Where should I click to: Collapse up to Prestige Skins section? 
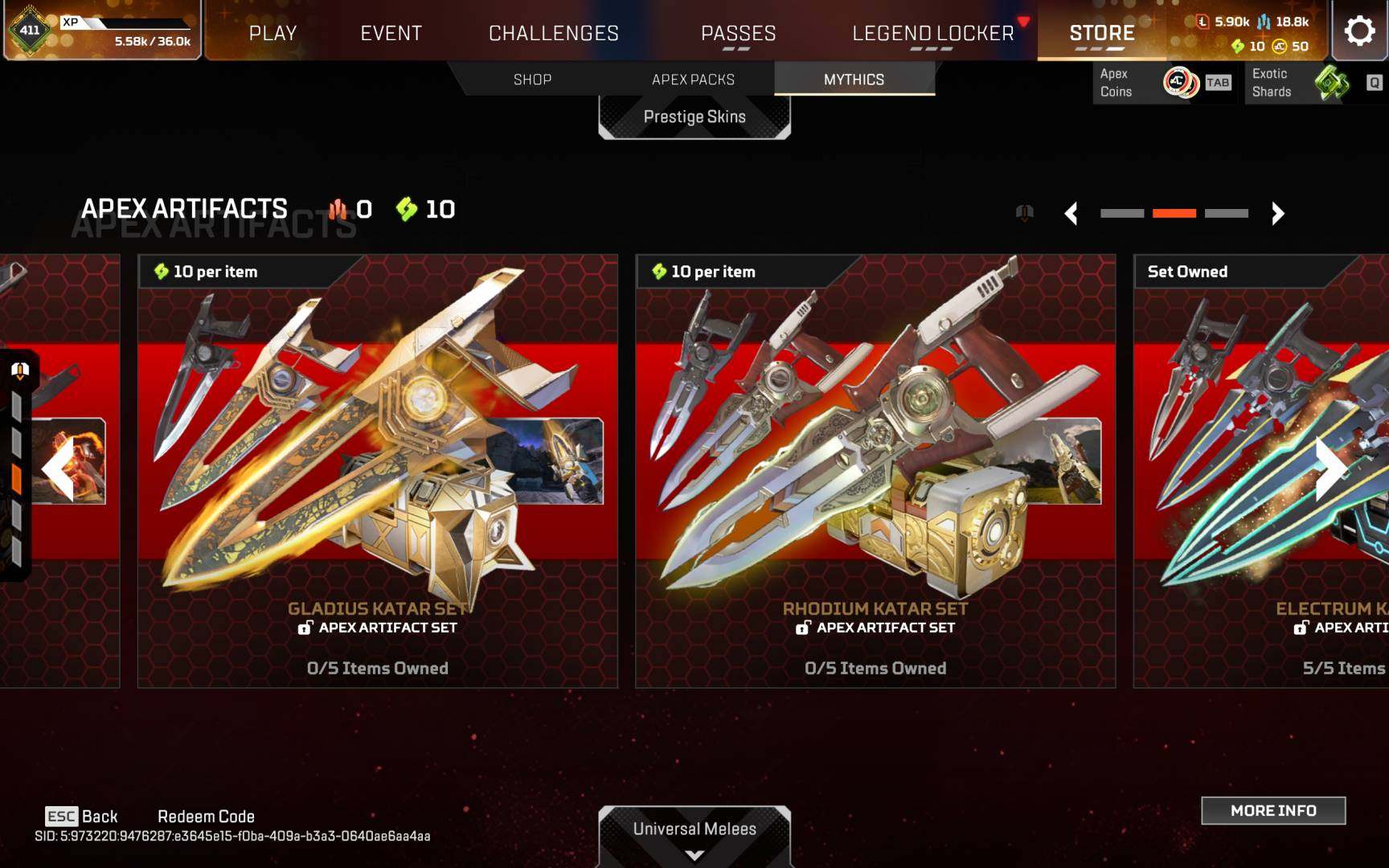694,117
